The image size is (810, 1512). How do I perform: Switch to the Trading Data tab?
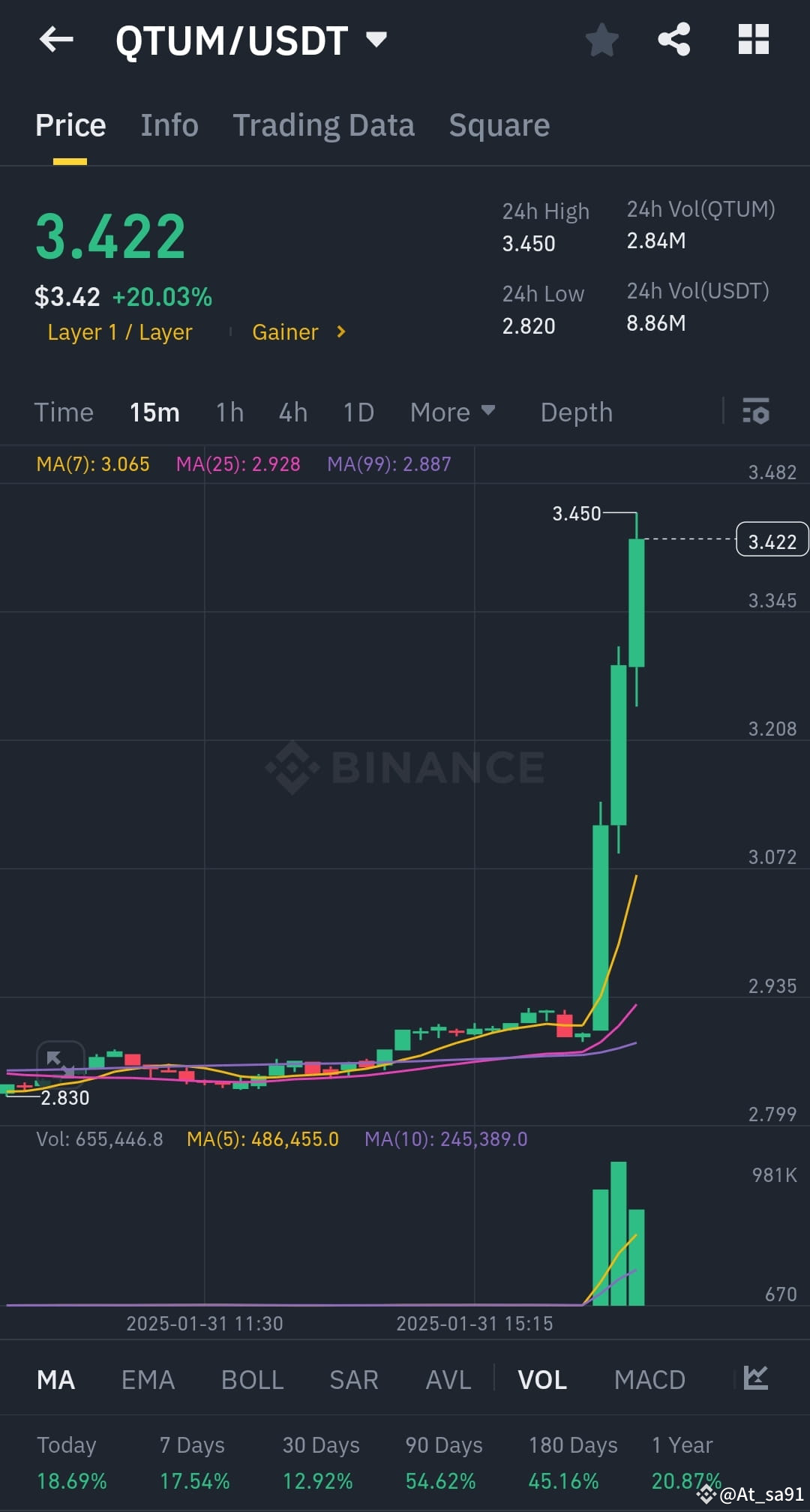(x=324, y=124)
